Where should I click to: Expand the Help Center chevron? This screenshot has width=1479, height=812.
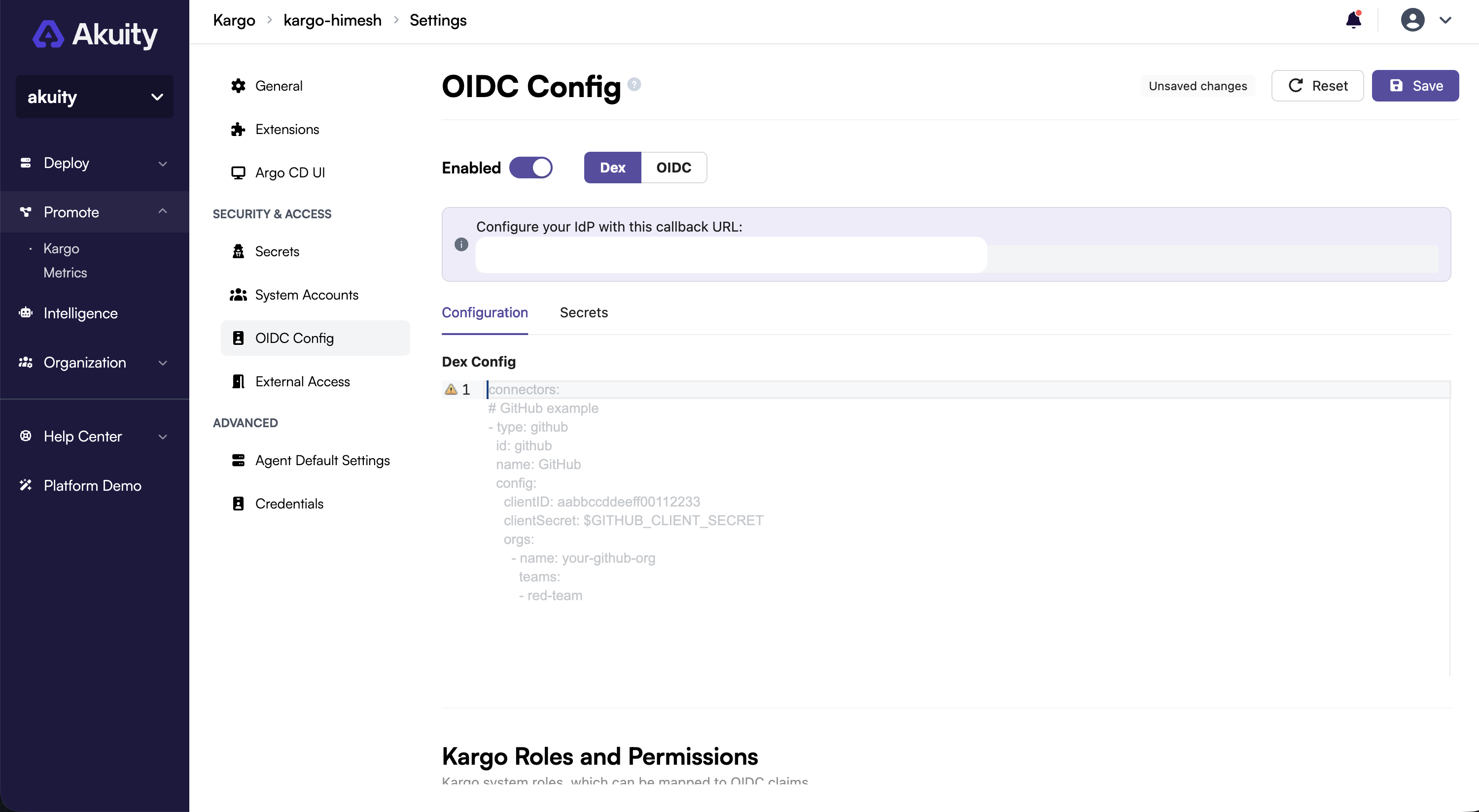click(x=163, y=437)
